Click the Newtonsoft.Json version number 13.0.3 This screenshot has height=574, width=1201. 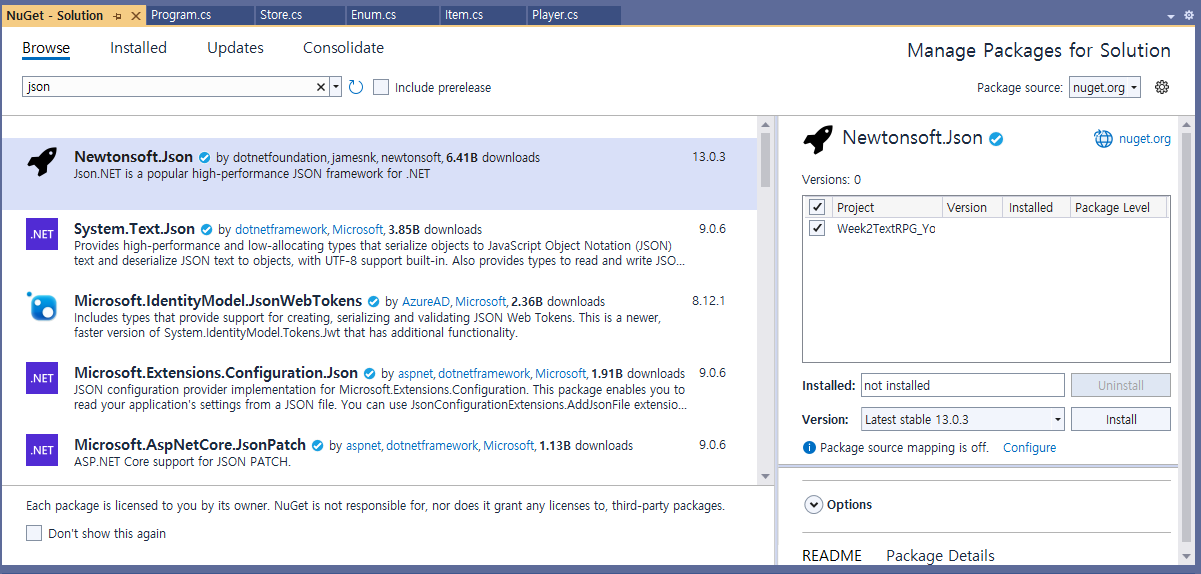point(708,157)
